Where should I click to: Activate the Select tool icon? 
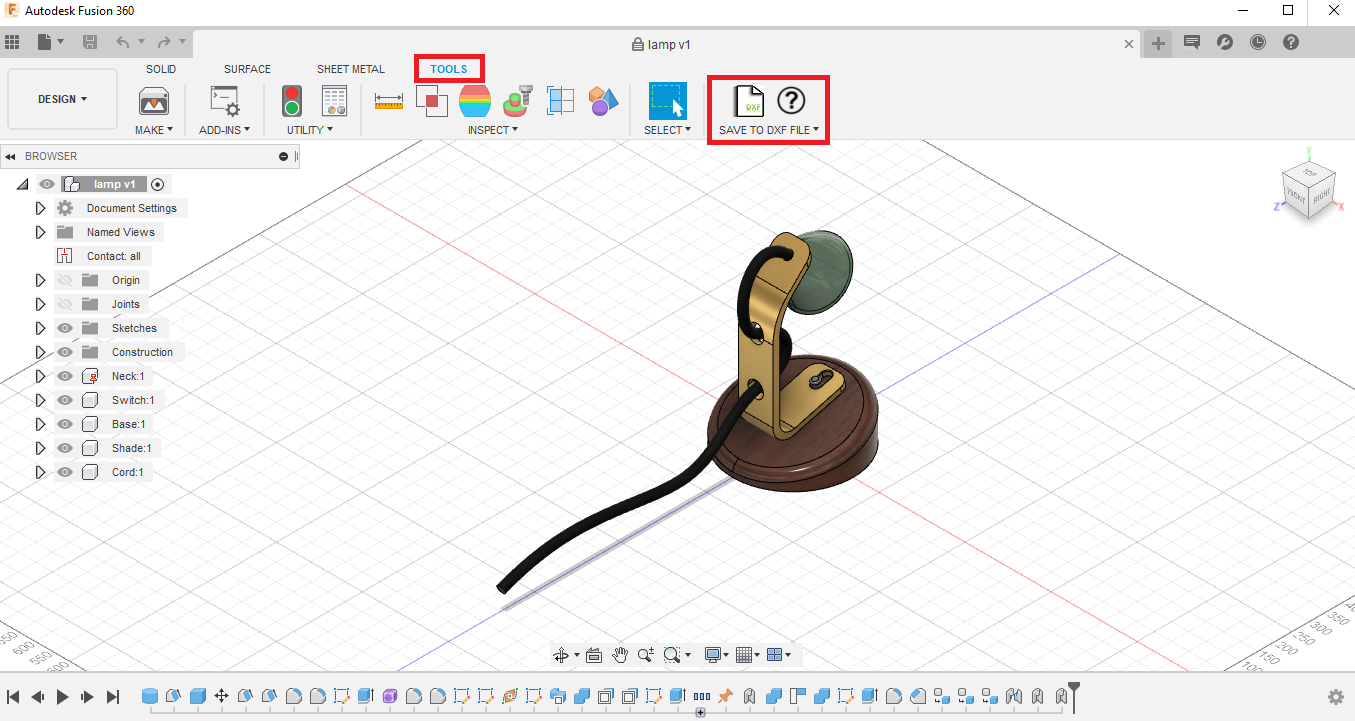click(667, 101)
